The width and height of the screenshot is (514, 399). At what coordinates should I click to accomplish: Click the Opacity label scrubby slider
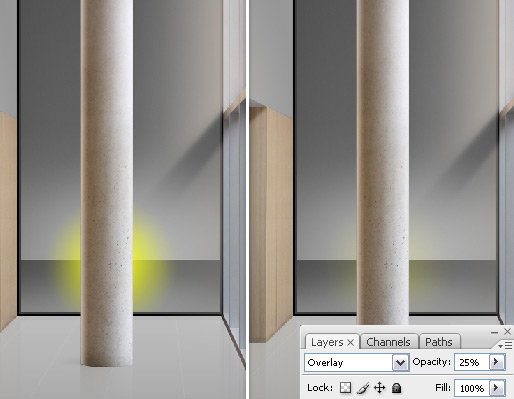(432, 362)
